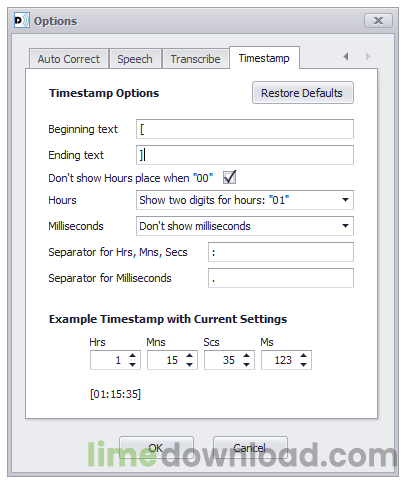Open the Speech tab
Screen dimensions: 405x486
click(135, 59)
